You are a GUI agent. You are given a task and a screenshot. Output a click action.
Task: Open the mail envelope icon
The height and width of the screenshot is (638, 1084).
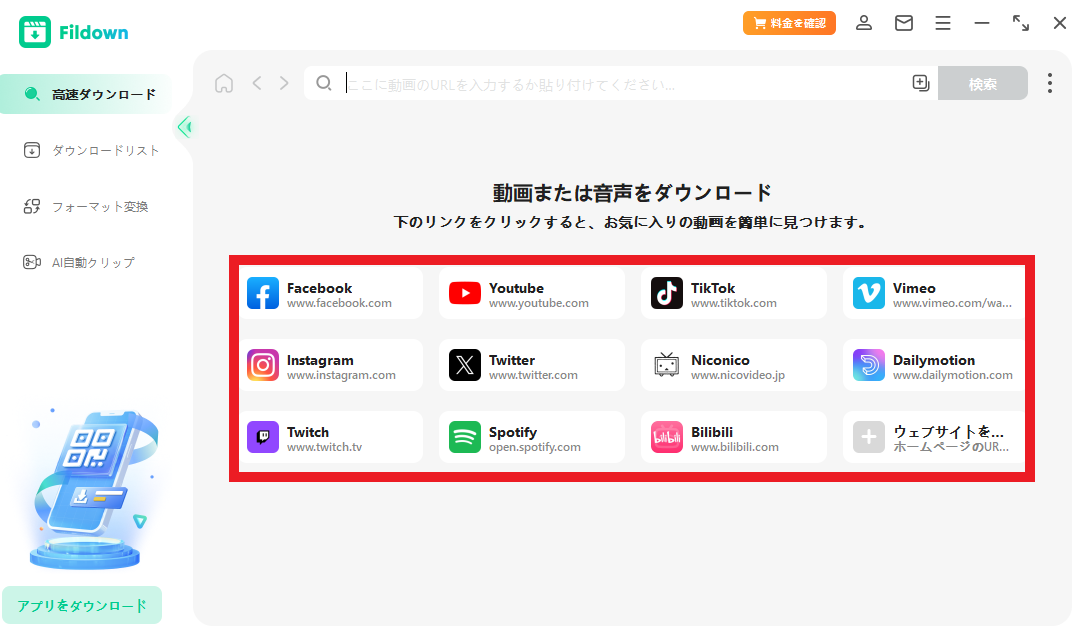904,23
